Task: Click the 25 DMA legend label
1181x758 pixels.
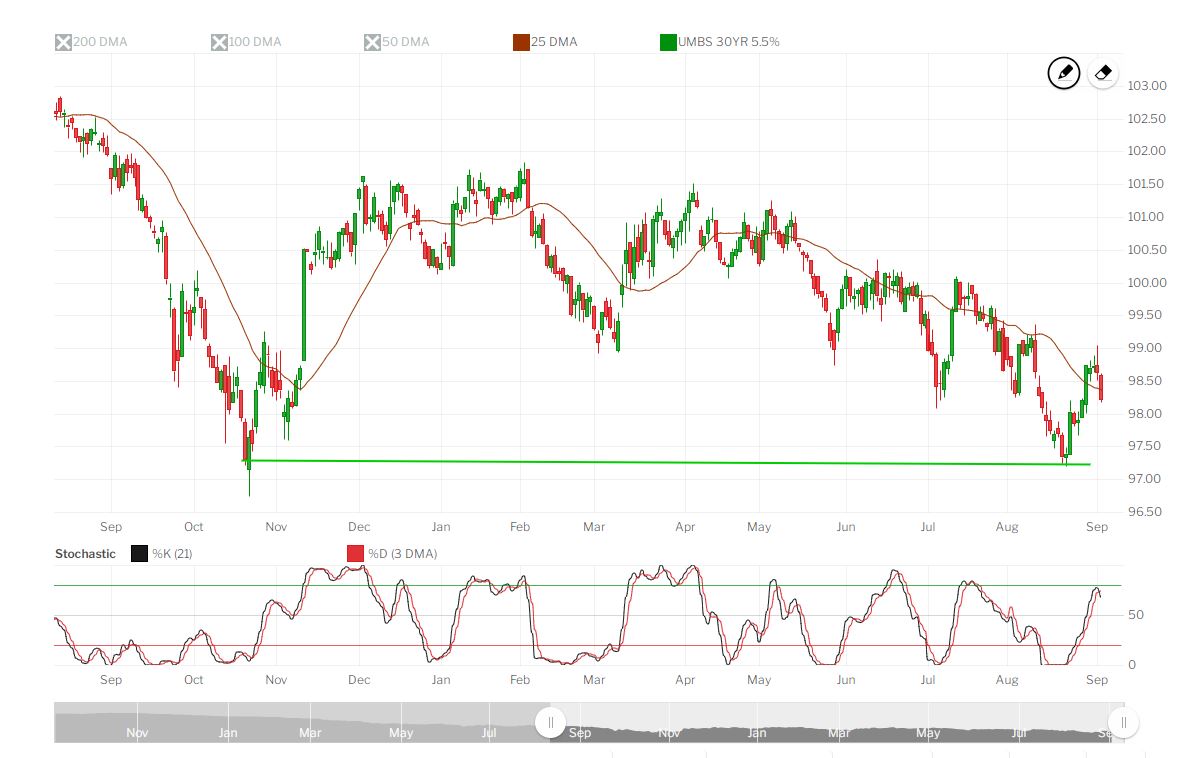Action: [x=554, y=42]
